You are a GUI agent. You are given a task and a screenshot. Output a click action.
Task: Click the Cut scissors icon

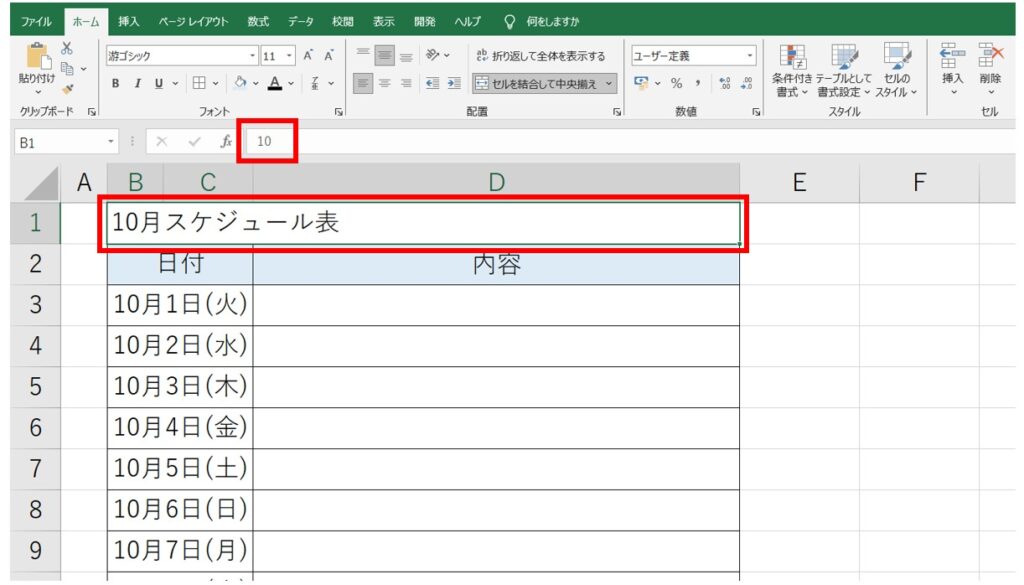67,48
